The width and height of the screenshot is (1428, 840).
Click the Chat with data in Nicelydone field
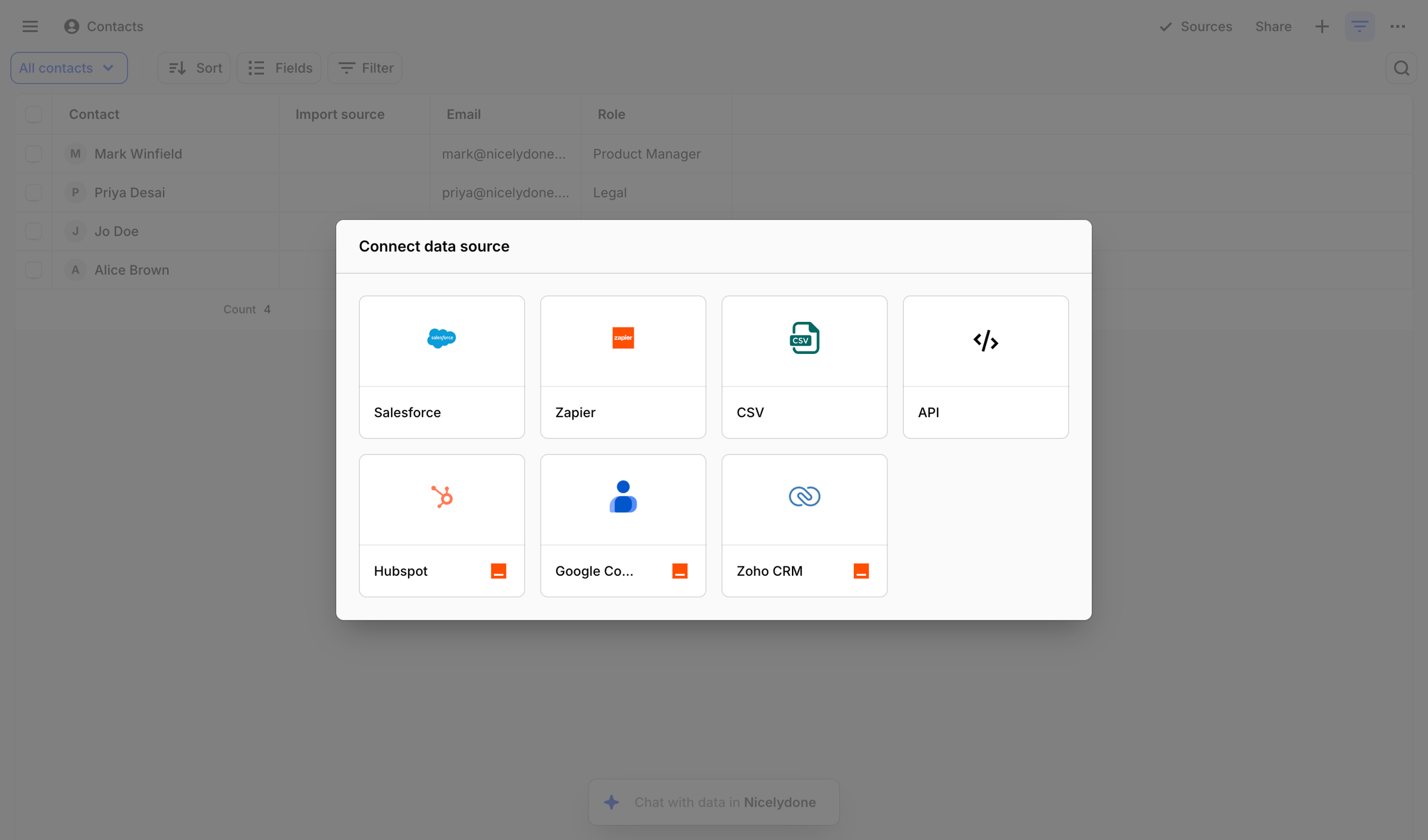tap(713, 802)
